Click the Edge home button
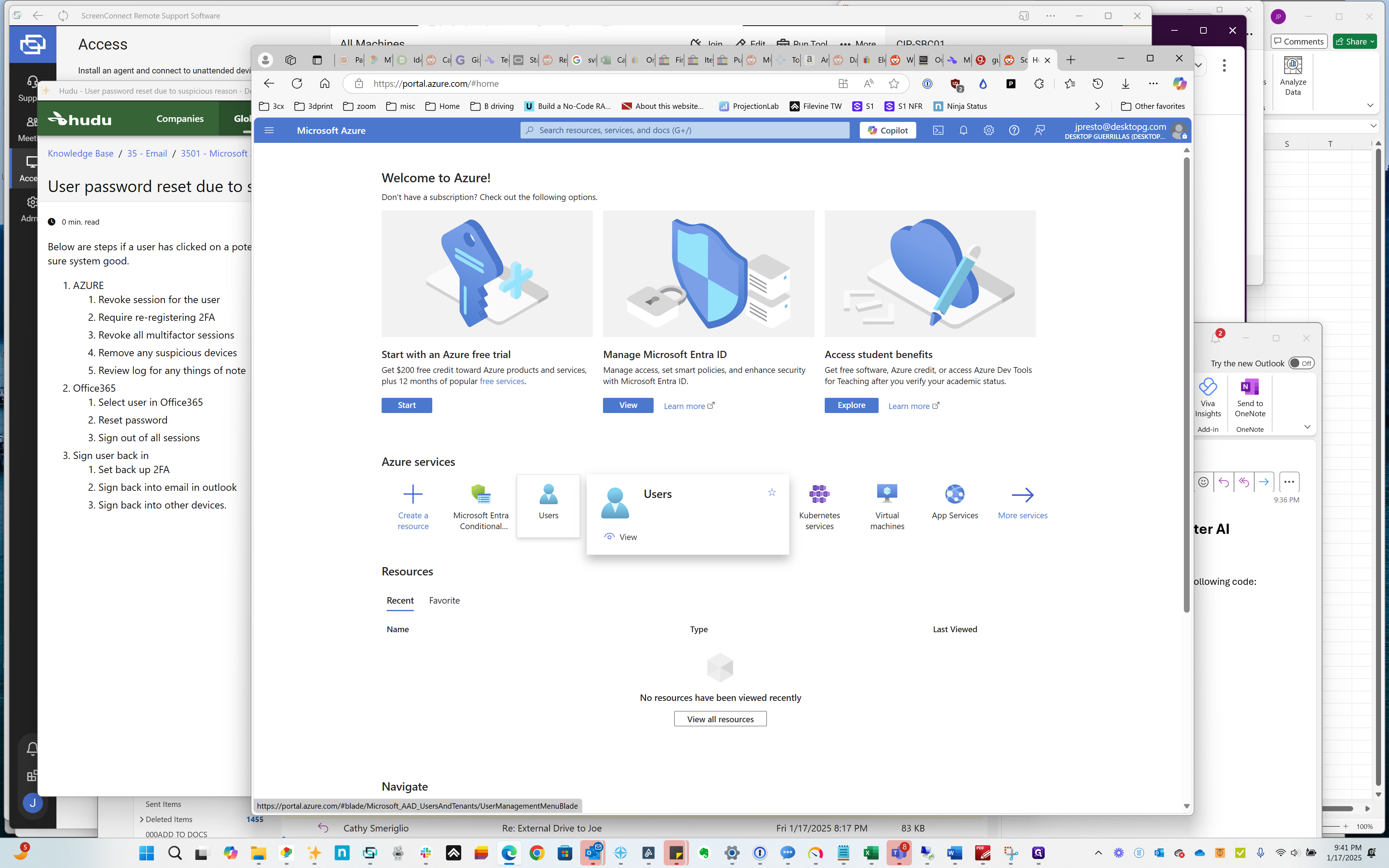The image size is (1389, 868). point(325,84)
